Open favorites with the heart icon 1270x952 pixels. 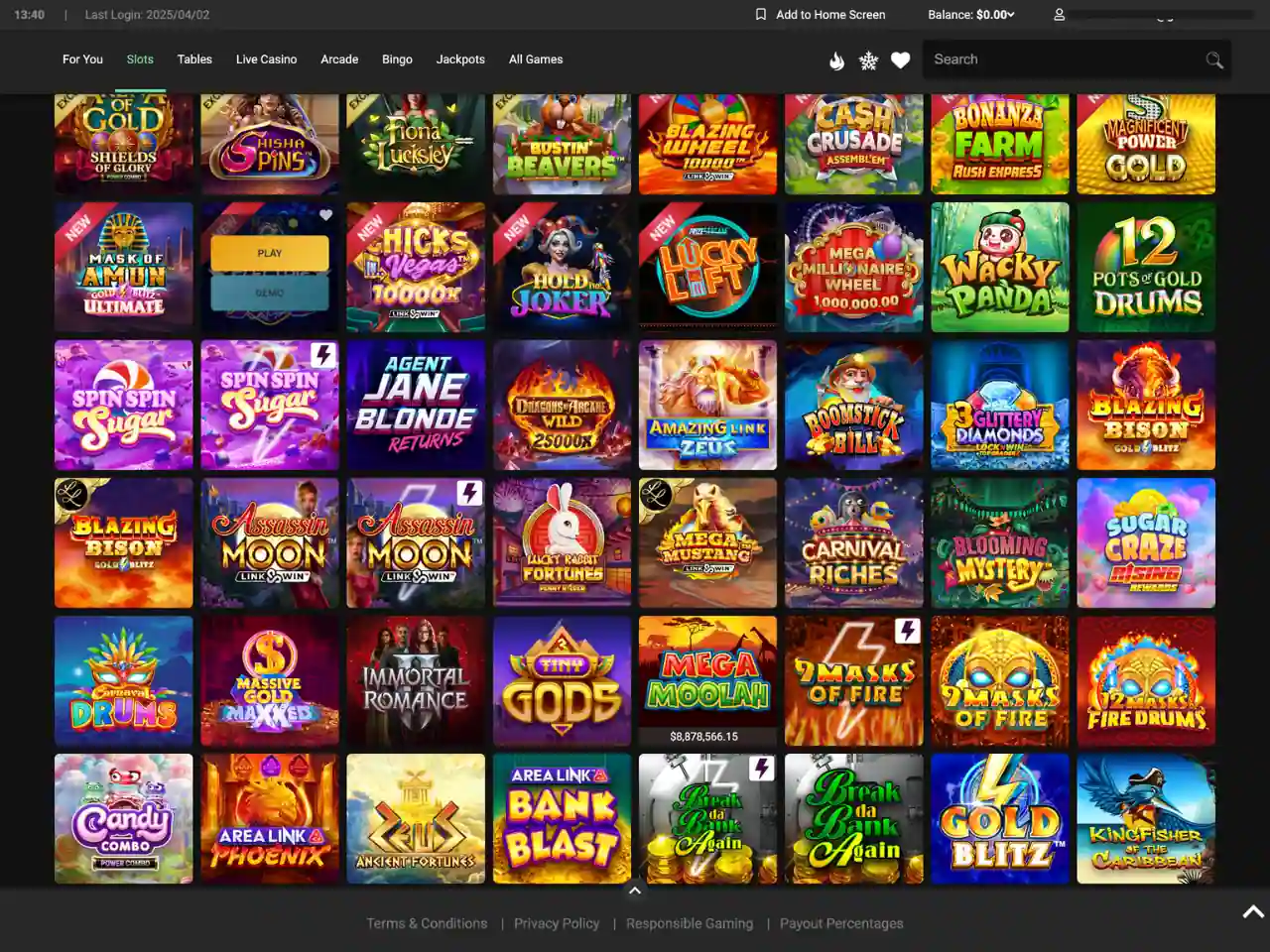900,60
